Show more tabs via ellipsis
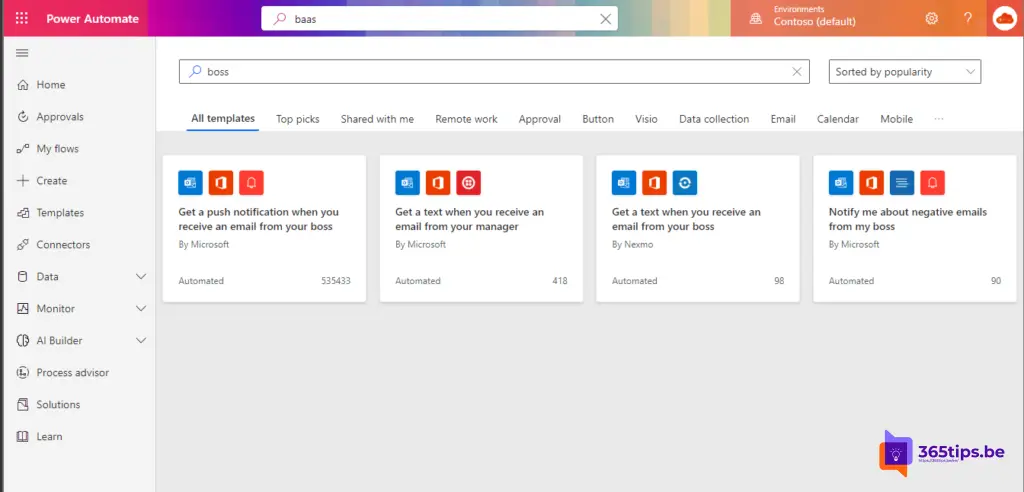Screen dimensions: 1024x492 [938, 119]
